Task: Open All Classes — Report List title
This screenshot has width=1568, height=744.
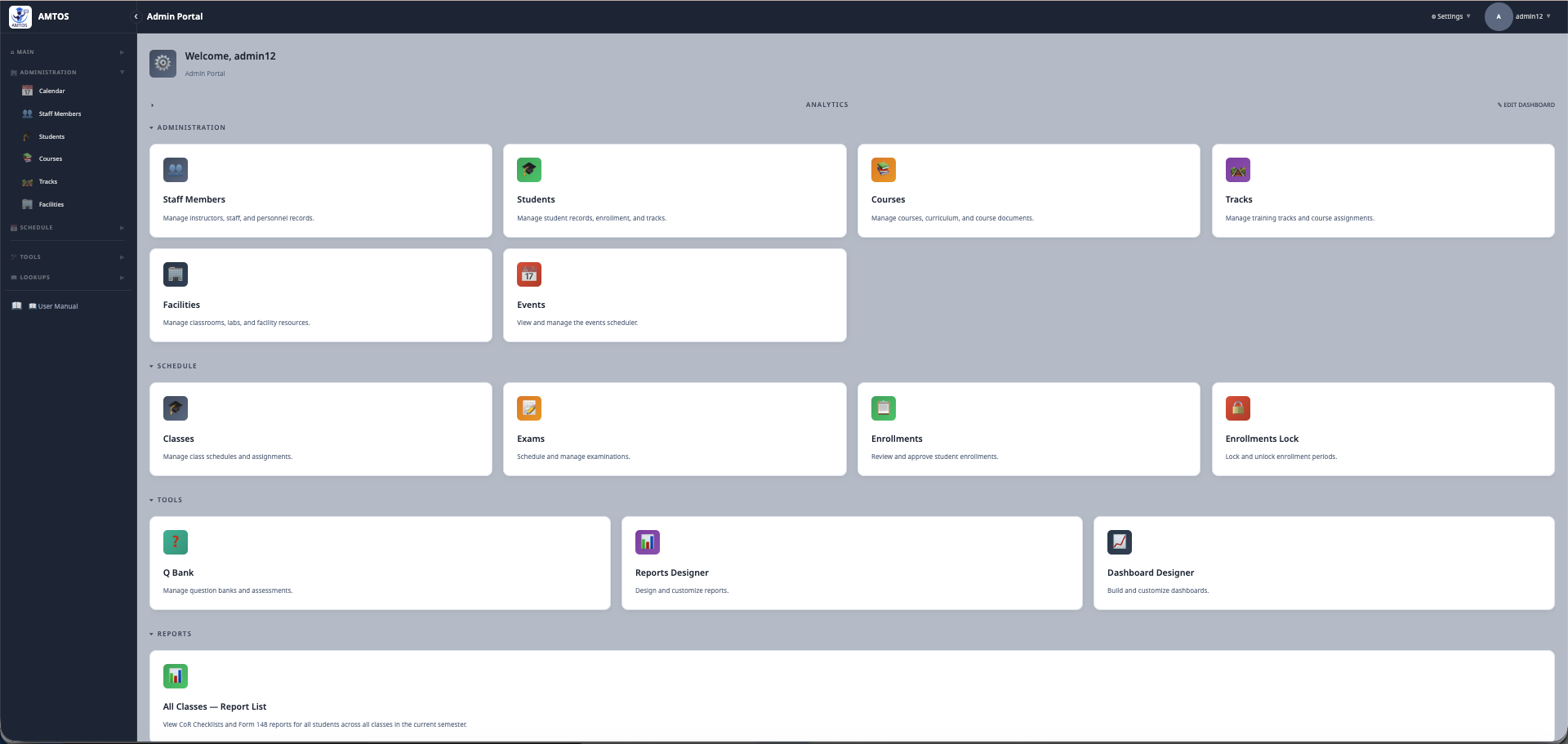Action: (215, 706)
